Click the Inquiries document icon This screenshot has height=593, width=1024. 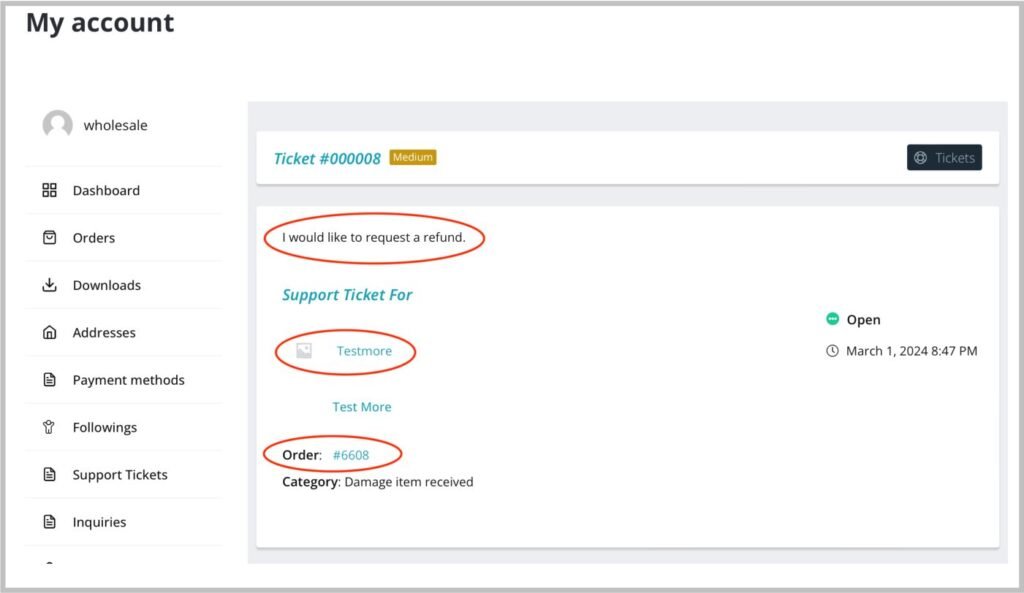49,522
